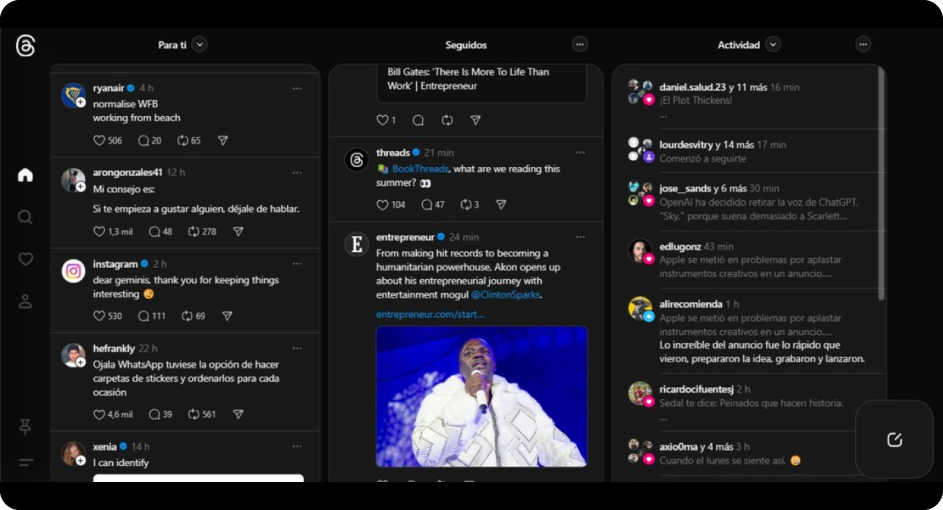Open the BookThreads tag link
Image resolution: width=943 pixels, height=510 pixels.
point(420,169)
